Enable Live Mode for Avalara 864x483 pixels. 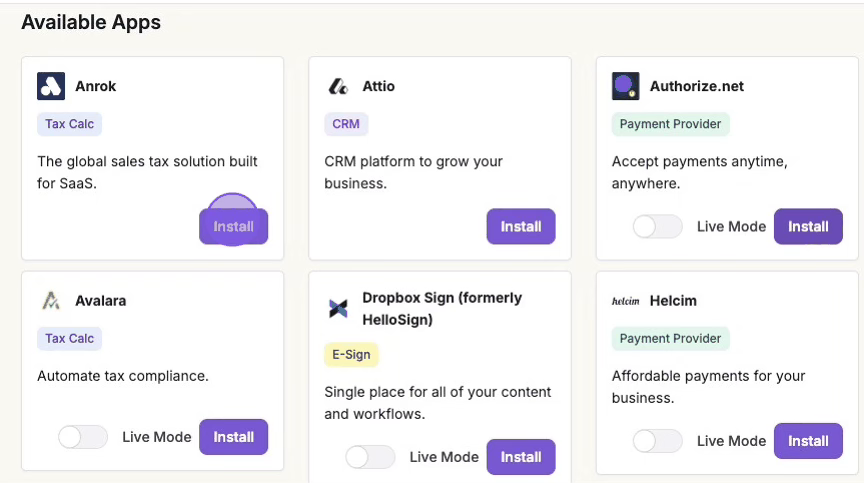83,437
